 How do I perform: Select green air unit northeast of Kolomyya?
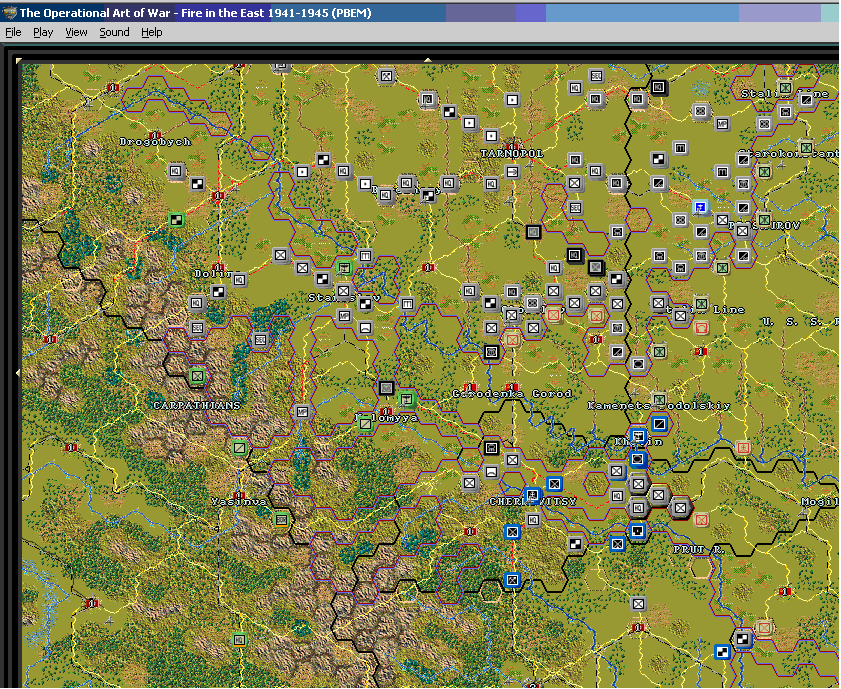[x=407, y=399]
